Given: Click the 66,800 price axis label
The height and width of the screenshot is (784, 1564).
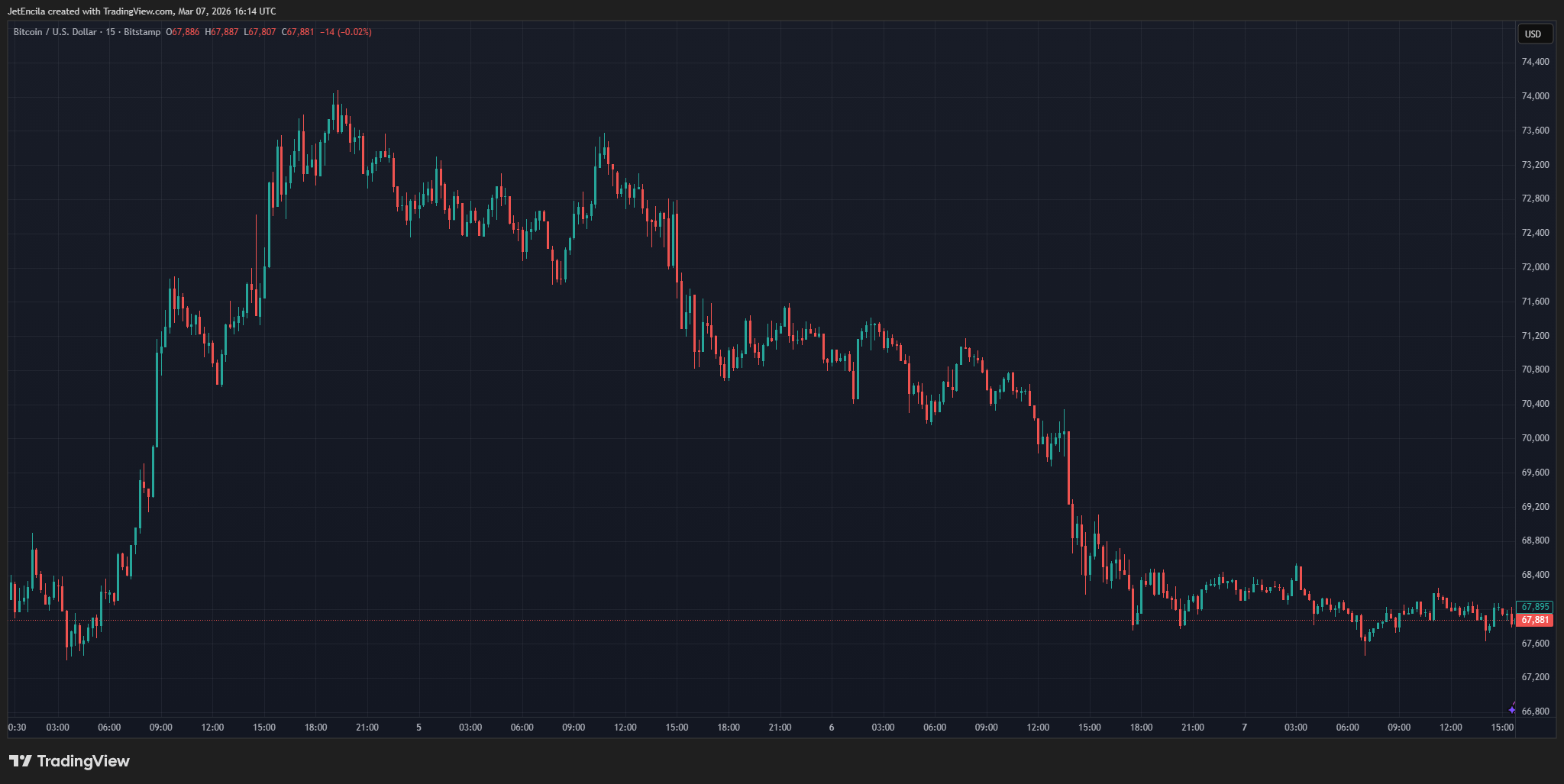Looking at the screenshot, I should click(1535, 711).
